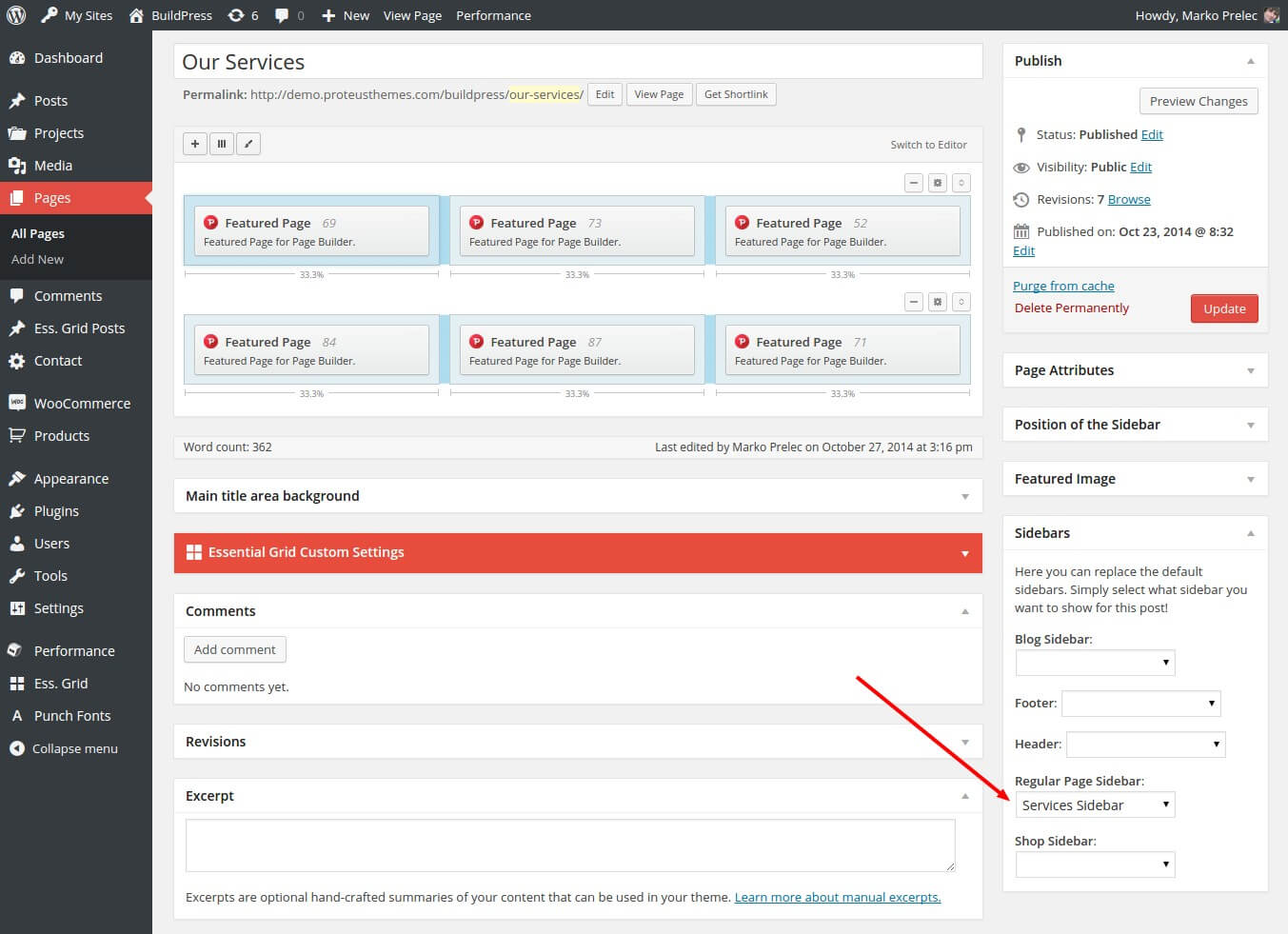
Task: Select Featured Page widget 71
Action: tap(842, 350)
